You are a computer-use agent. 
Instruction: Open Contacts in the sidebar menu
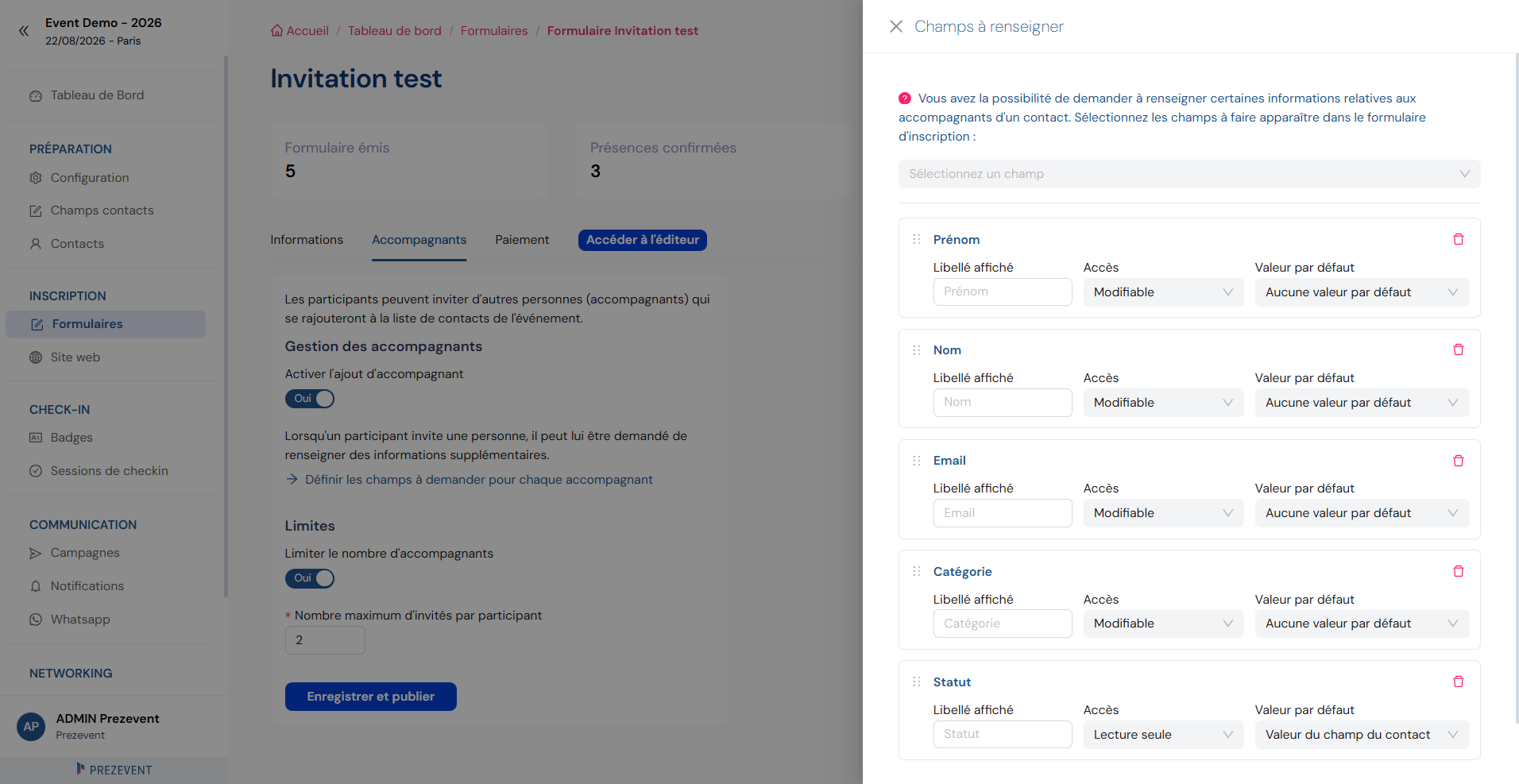77,244
